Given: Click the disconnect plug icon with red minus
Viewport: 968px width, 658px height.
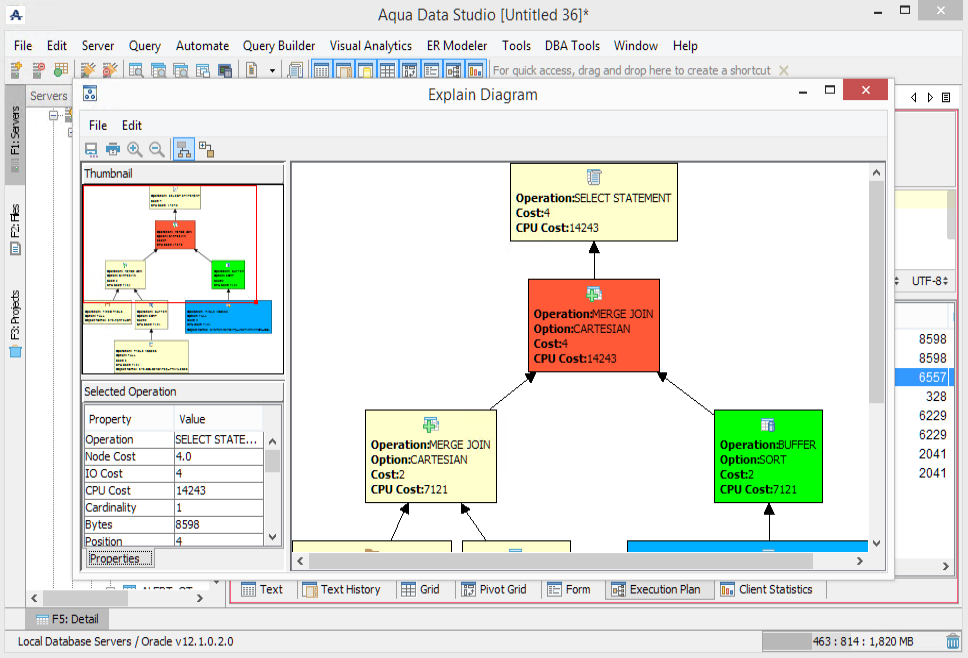Looking at the screenshot, I should (x=110, y=70).
